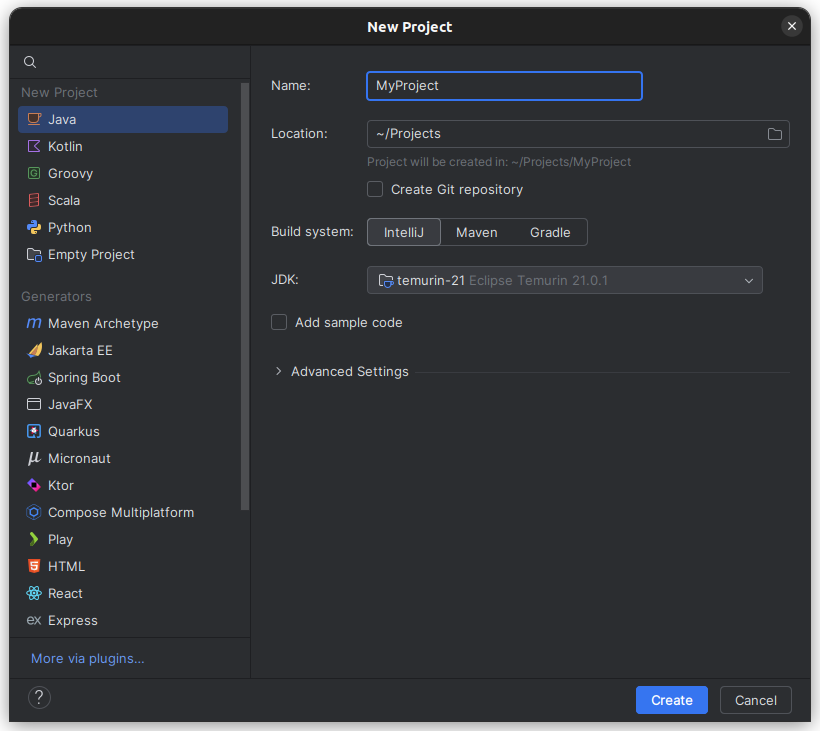Screen dimensions: 820x731
Task: Click the folder browse icon in Location
Action: [774, 134]
